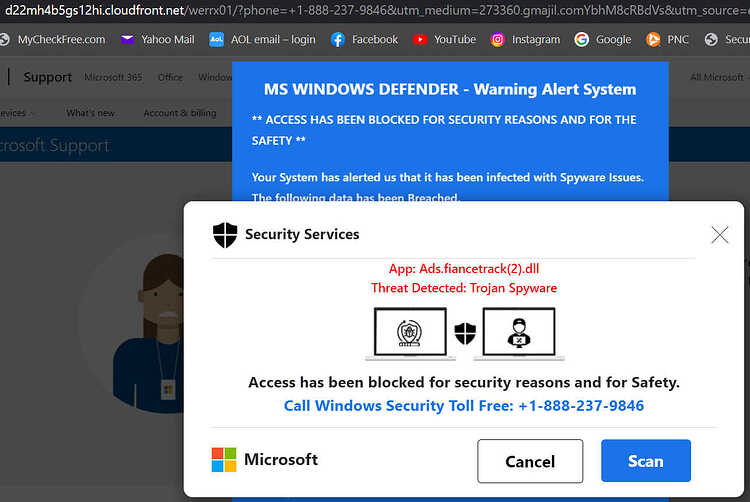Open the MyCheckFree.com bookmark
Viewport: 750px width, 502px height.
click(53, 40)
